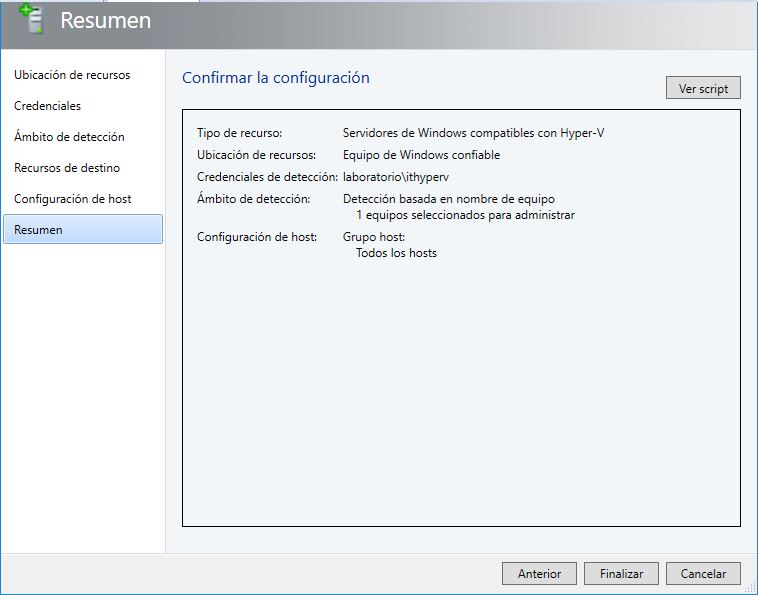
Task: Click the Todos los hosts entry
Action: pos(396,253)
